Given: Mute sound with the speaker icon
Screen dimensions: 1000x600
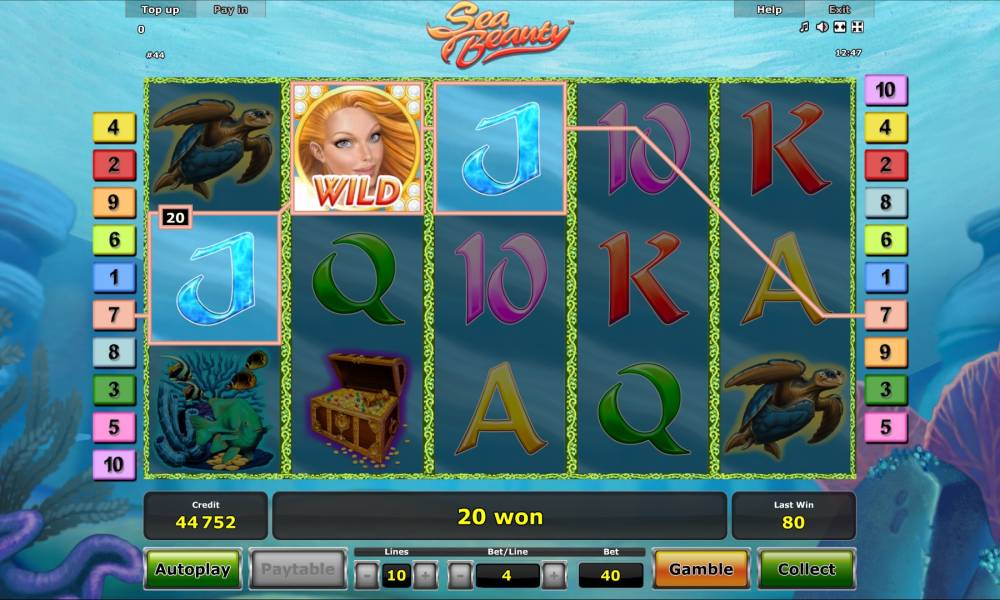Looking at the screenshot, I should (x=822, y=27).
